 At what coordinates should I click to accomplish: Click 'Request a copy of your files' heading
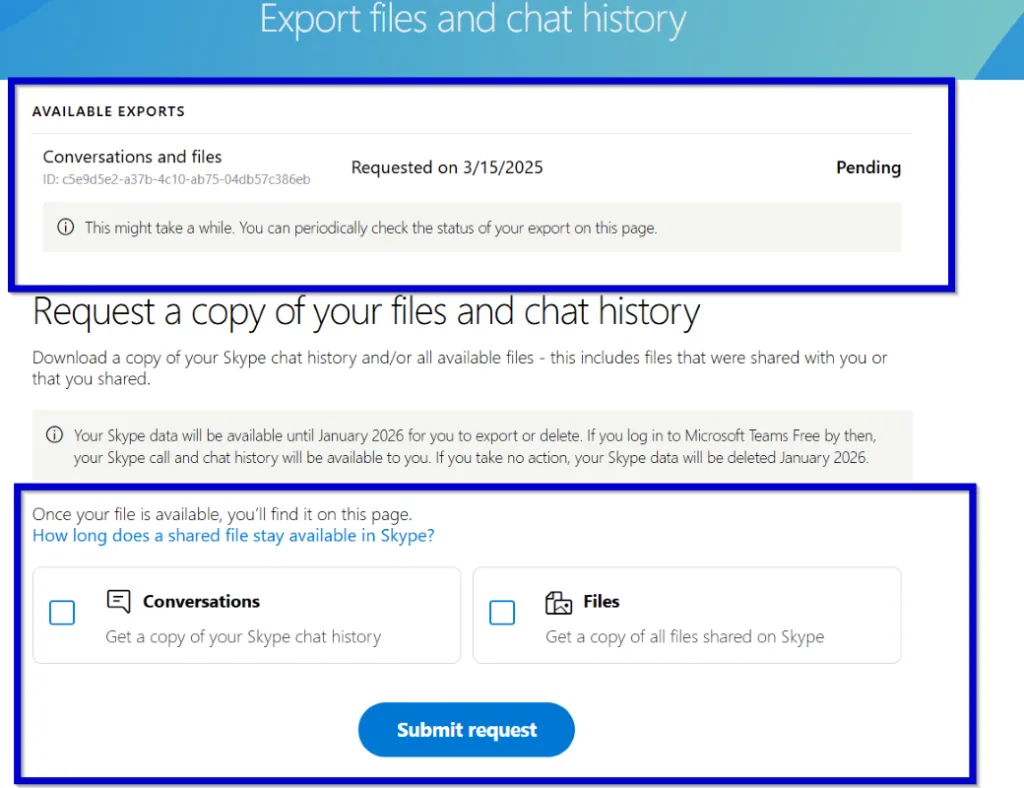[366, 312]
